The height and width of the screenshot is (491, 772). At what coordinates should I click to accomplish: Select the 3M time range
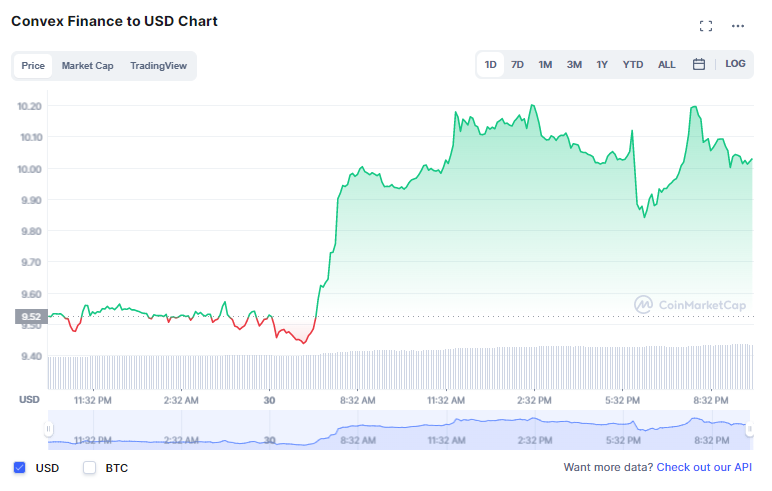[x=574, y=65]
